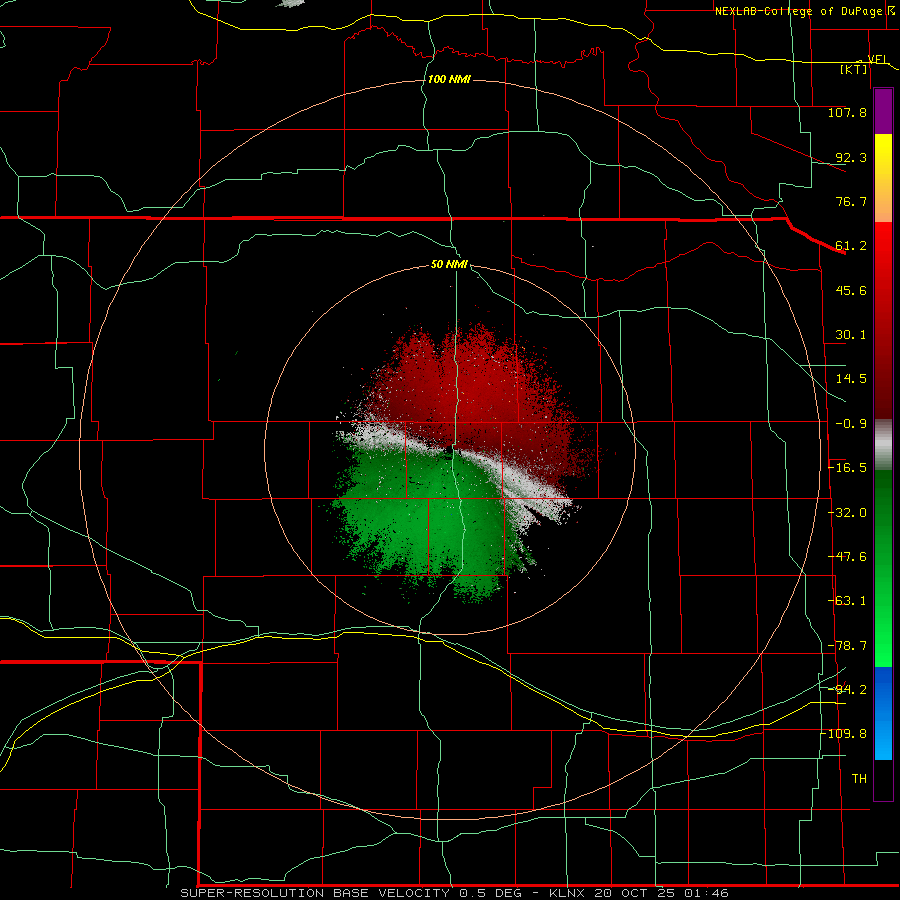Image resolution: width=900 pixels, height=900 pixels.
Task: Click the 76.7 legend value
Action: [851, 201]
